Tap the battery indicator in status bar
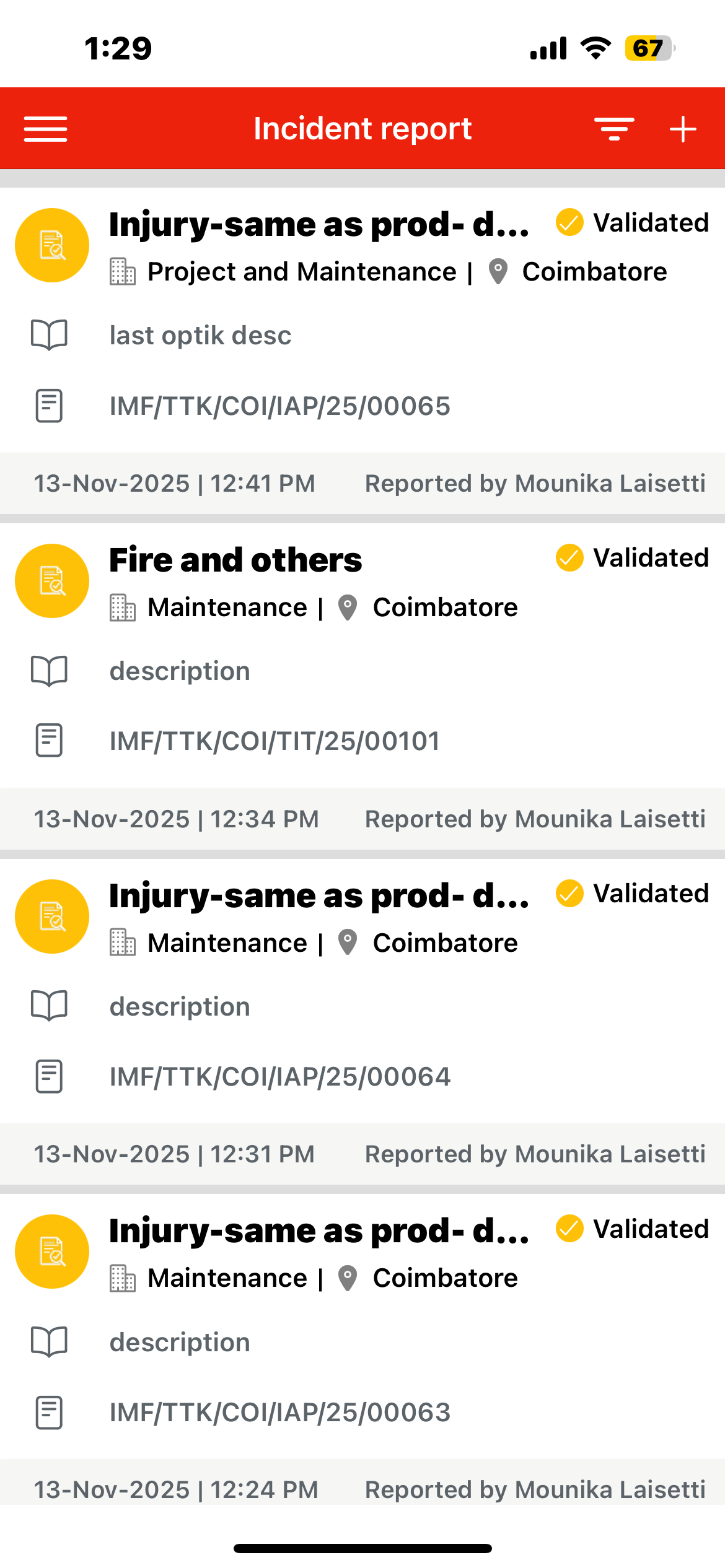Viewport: 725px width, 1568px height. coord(648,48)
